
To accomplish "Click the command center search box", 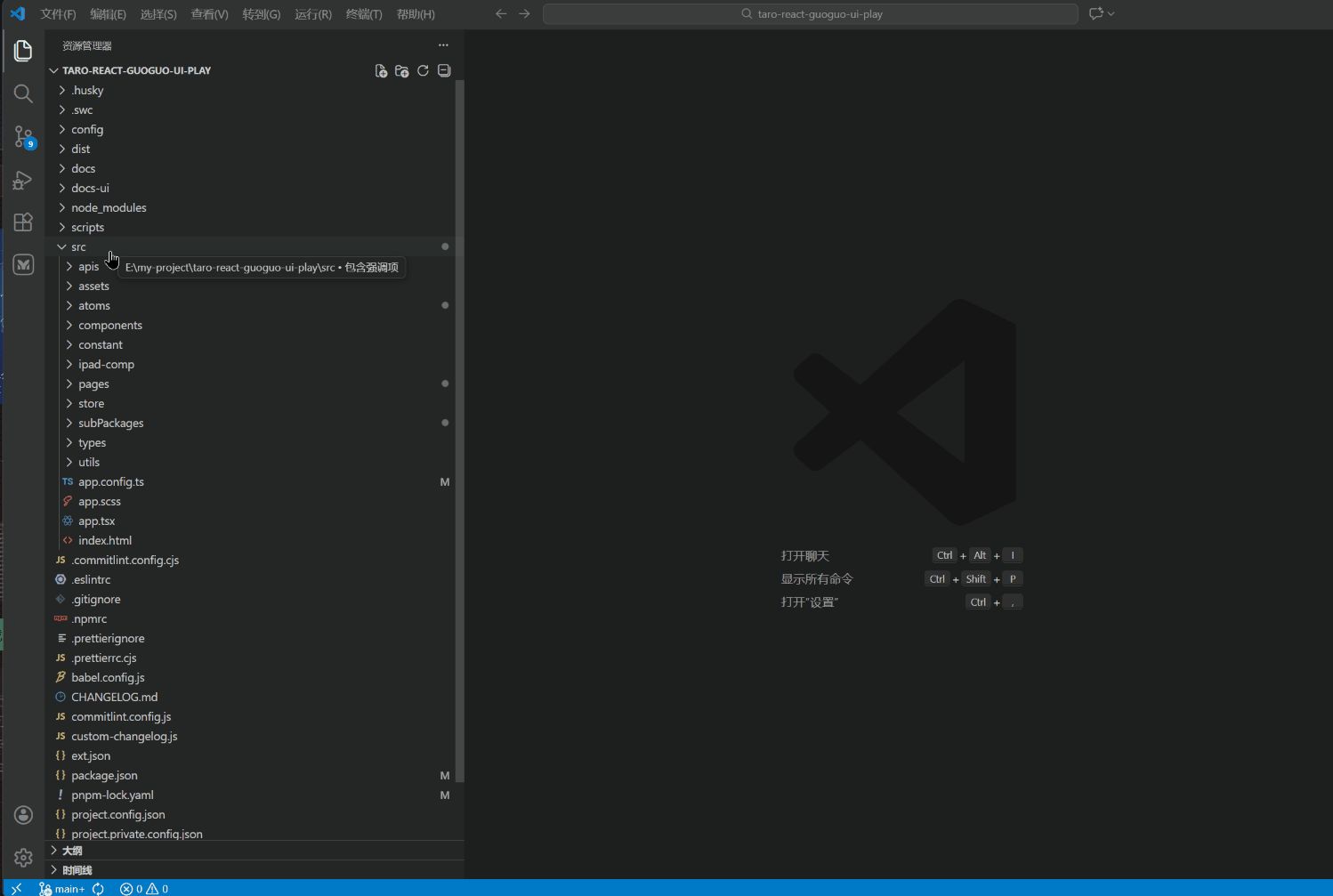I will (810, 14).
